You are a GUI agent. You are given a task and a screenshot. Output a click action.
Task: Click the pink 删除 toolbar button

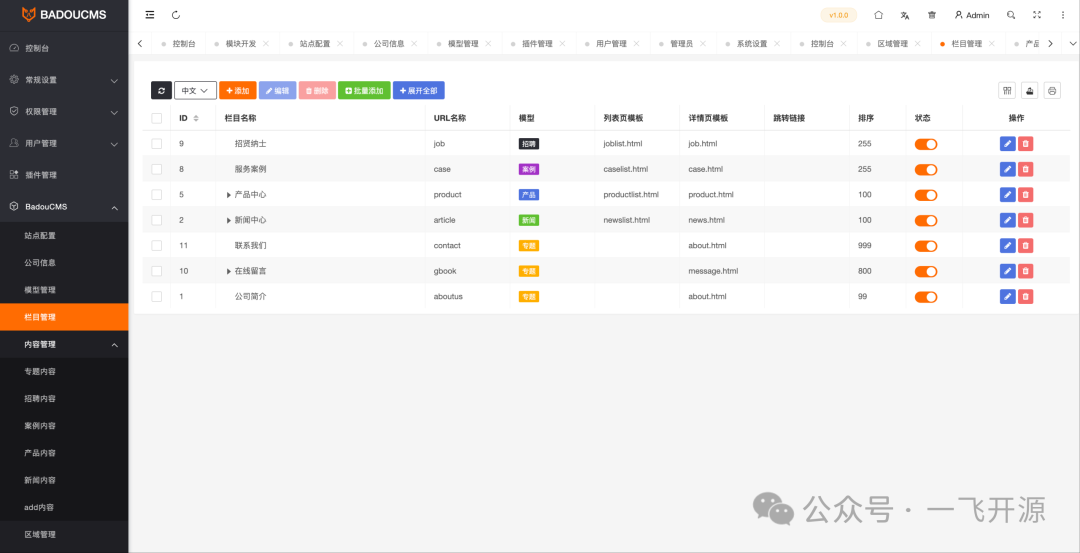click(x=317, y=90)
